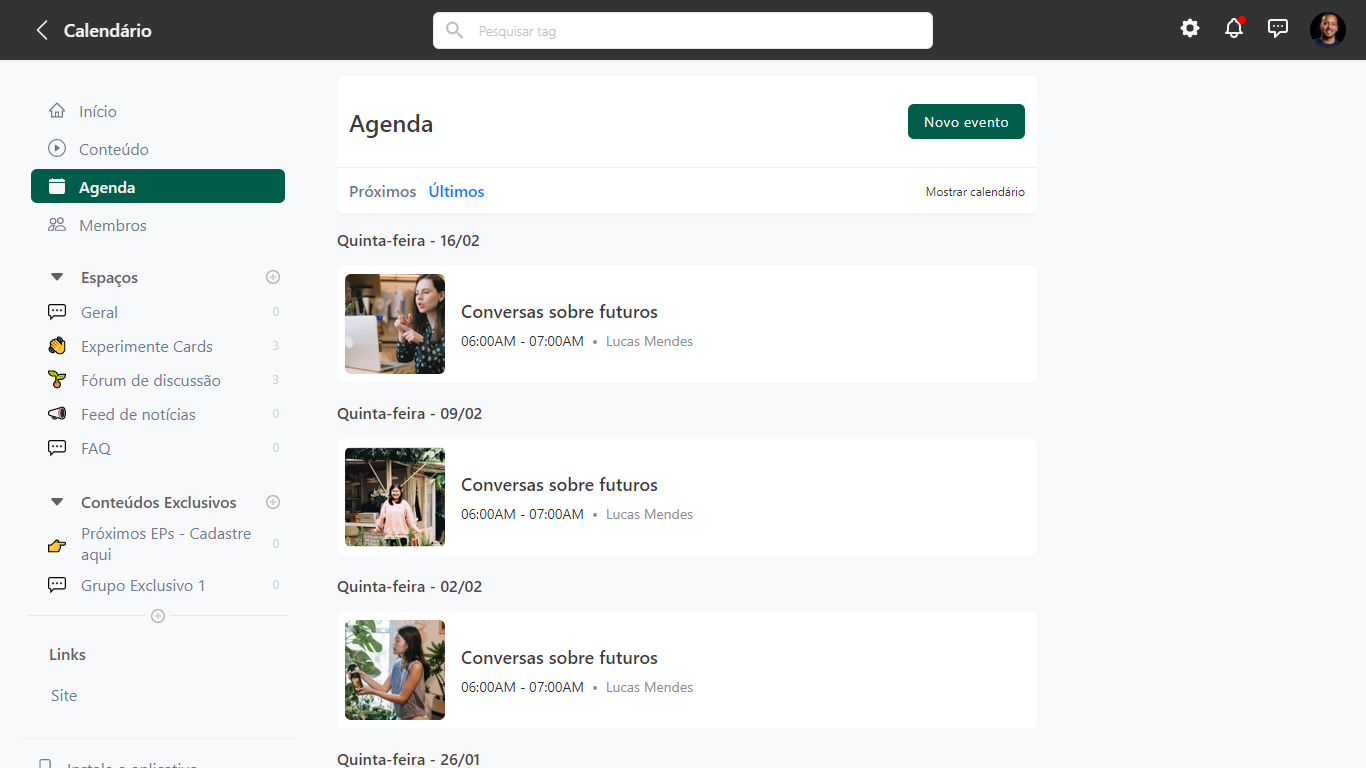Select the Últimos tab
The image size is (1366, 768).
456,191
